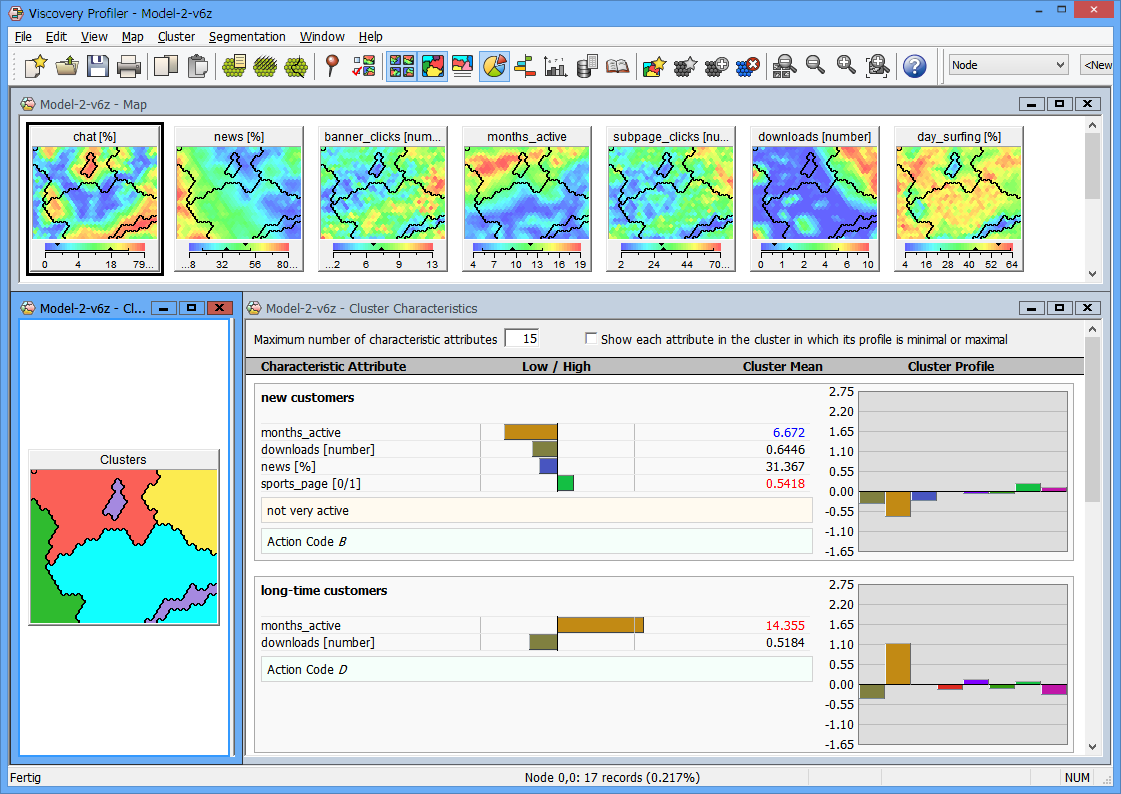Click the Print toolbar icon
This screenshot has height=794, width=1121.
coord(128,66)
